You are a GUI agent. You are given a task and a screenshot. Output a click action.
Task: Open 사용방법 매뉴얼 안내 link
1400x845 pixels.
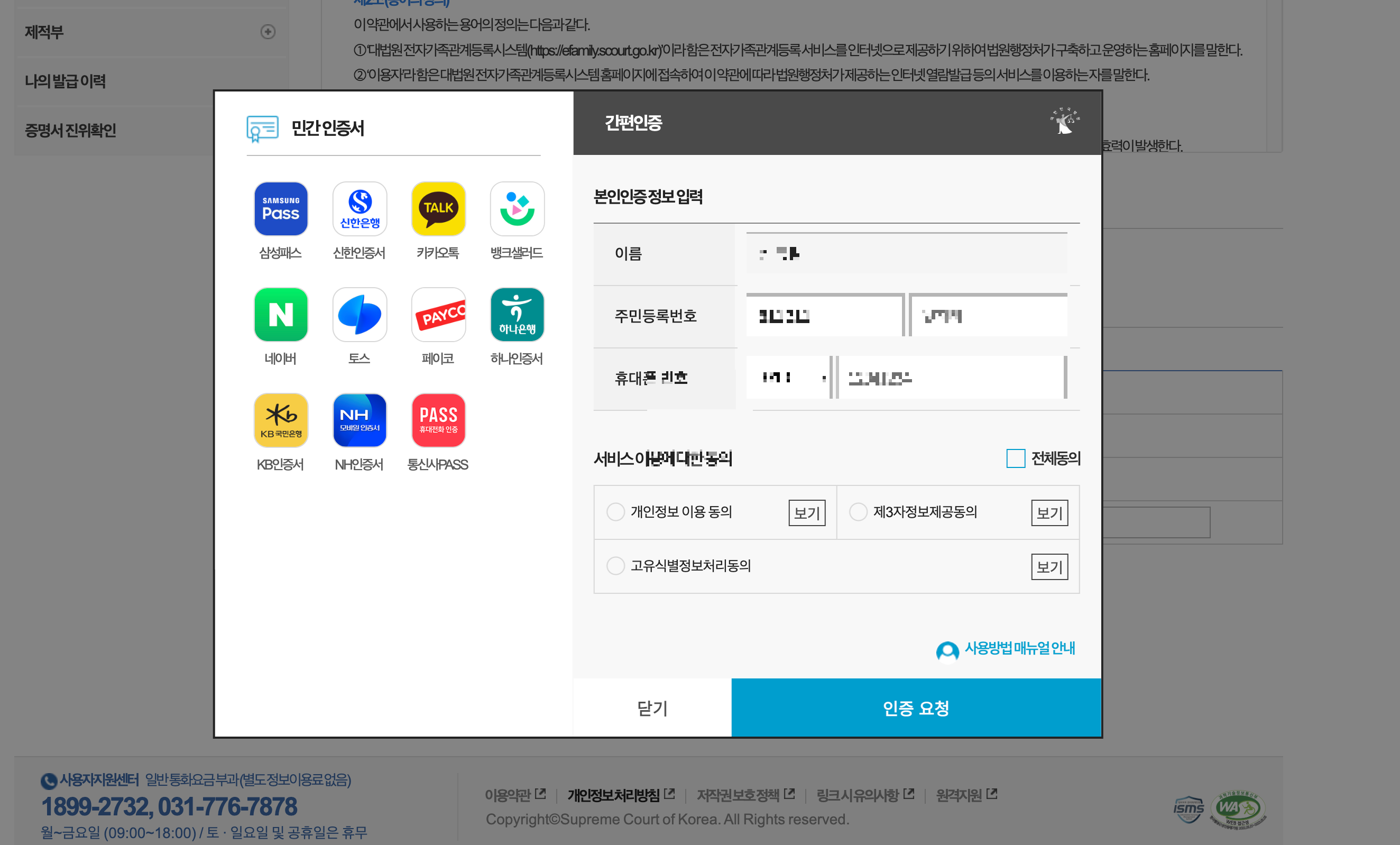(1019, 648)
